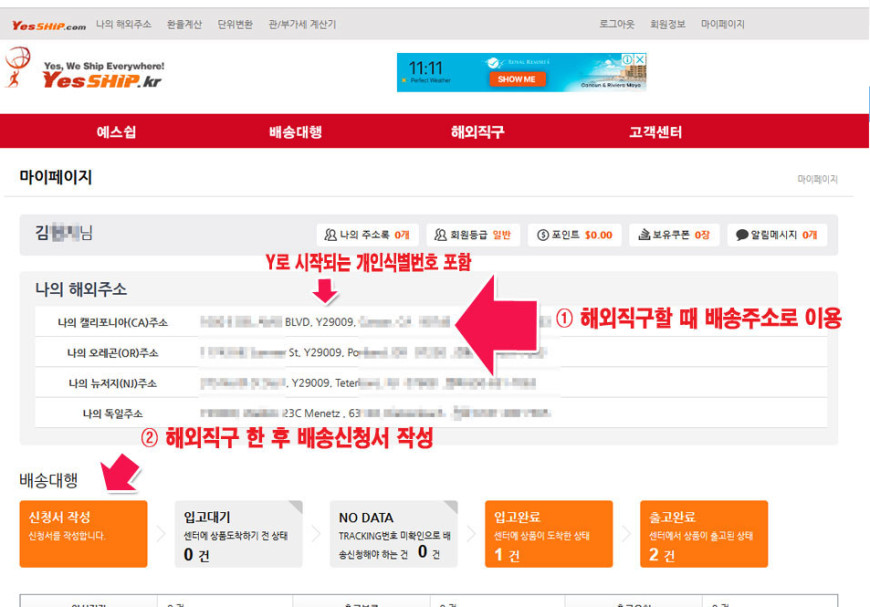The width and height of the screenshot is (870, 607).
Task: Click the German address with 23C Menetz
Action: coord(375,414)
